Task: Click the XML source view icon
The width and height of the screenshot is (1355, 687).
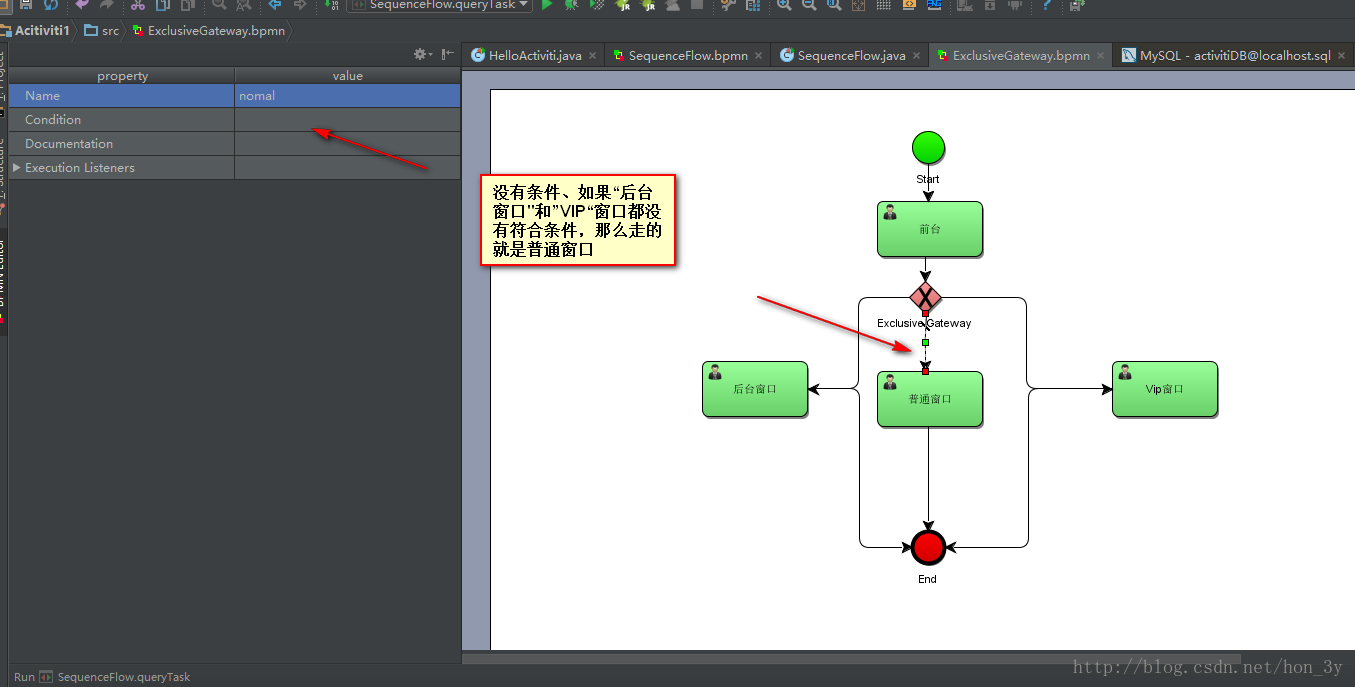Action: [909, 4]
